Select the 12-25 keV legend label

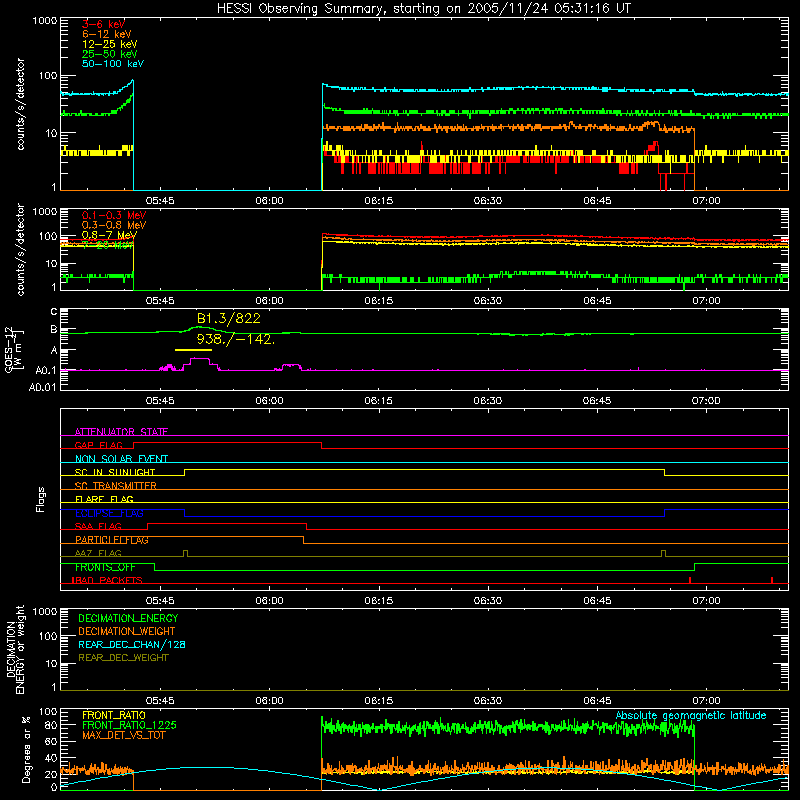(x=110, y=44)
